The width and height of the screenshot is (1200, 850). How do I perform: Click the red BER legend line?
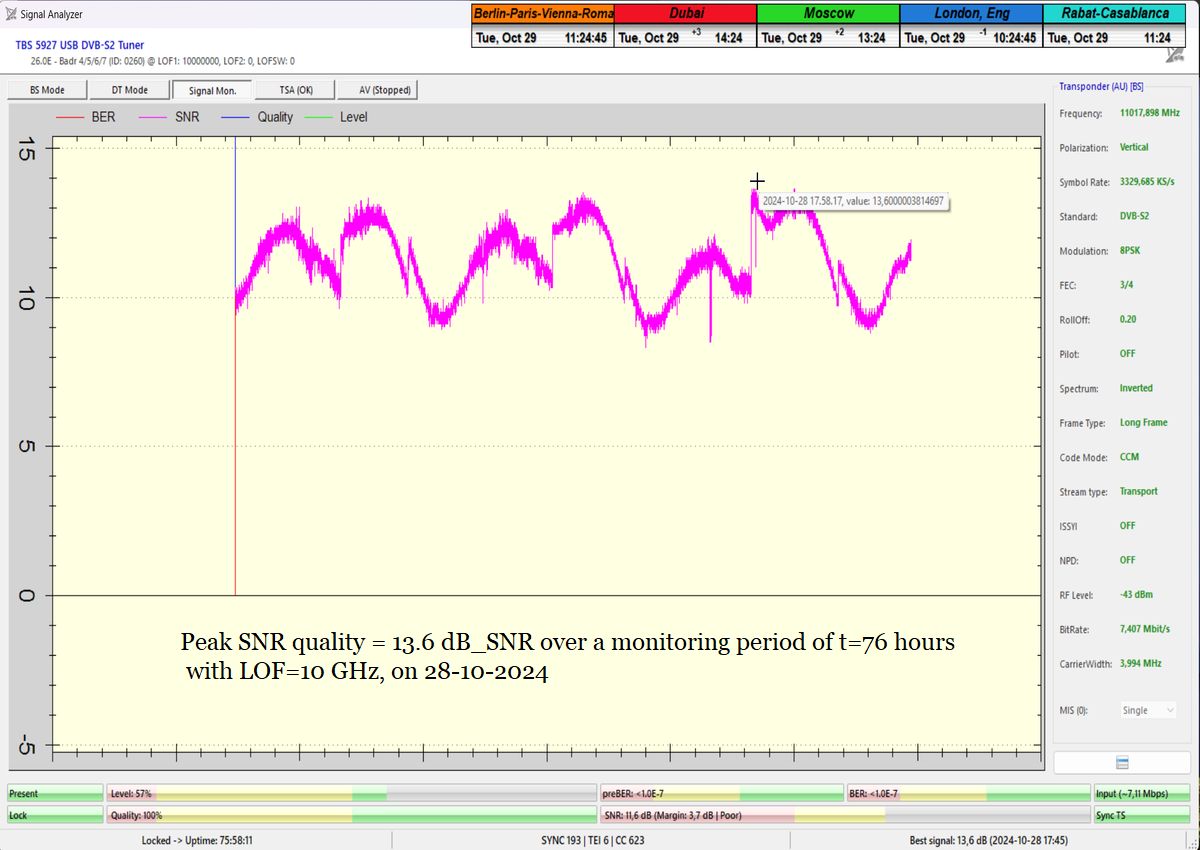click(x=70, y=117)
